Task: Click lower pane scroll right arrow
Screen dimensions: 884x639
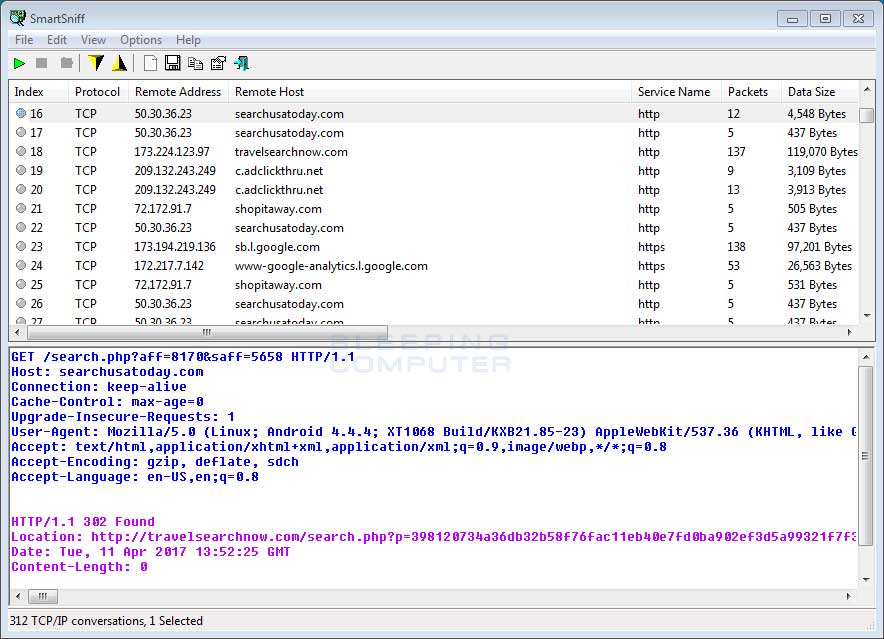Action: click(x=849, y=596)
